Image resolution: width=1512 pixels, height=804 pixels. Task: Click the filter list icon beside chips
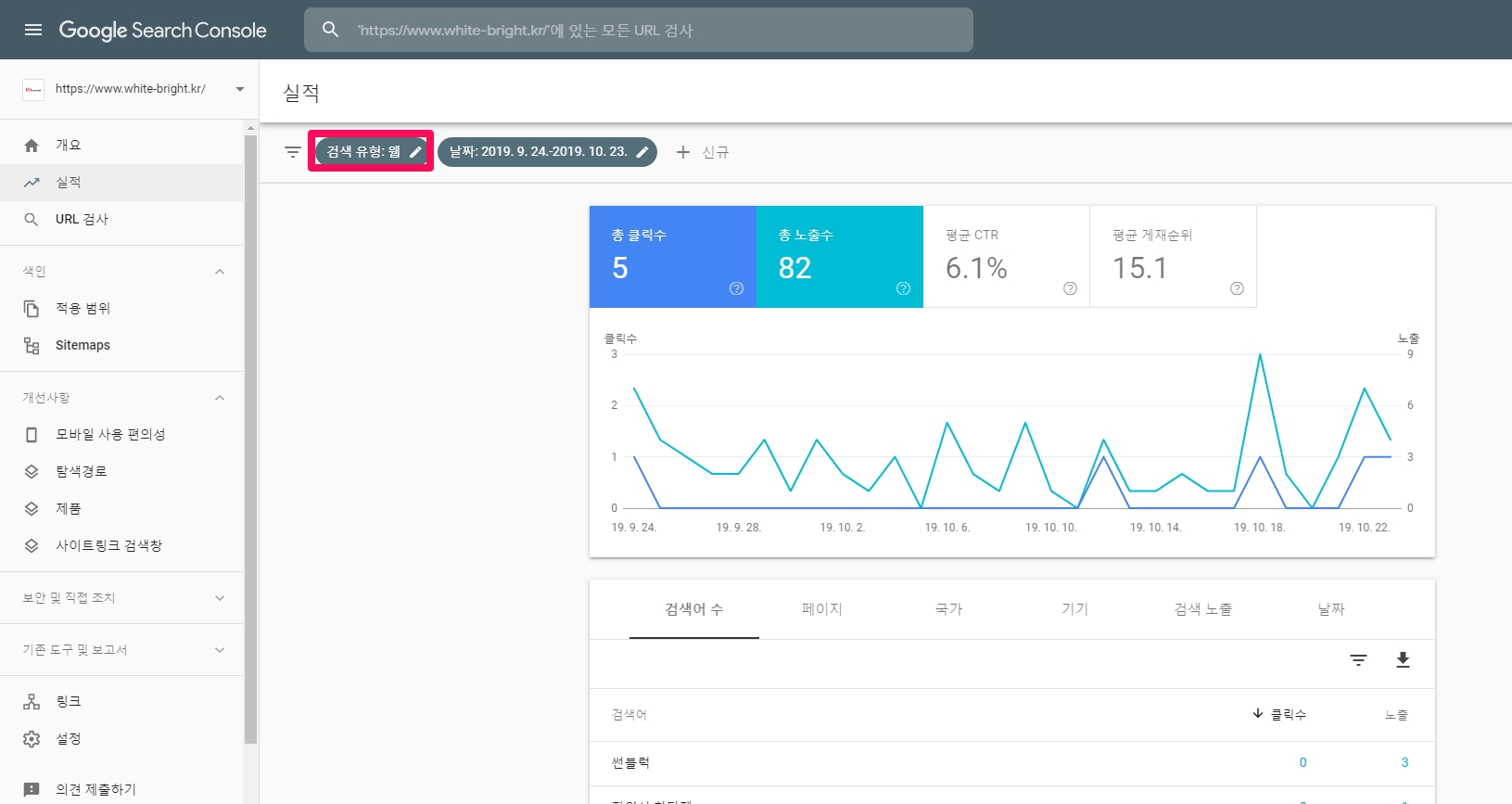tap(293, 152)
